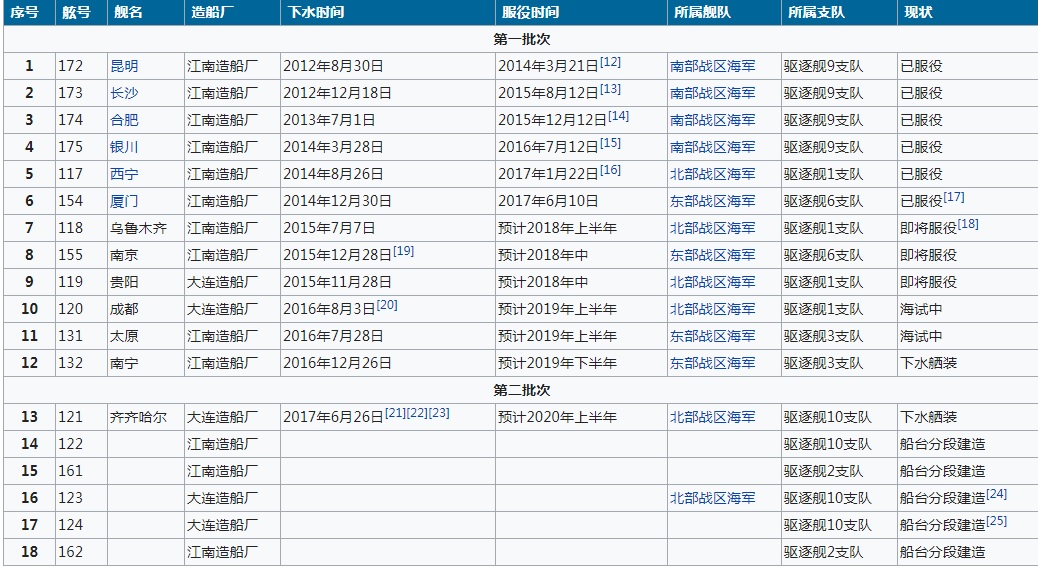Follow citation [25] in hull 124 row
The height and width of the screenshot is (572, 1038).
(x=996, y=521)
